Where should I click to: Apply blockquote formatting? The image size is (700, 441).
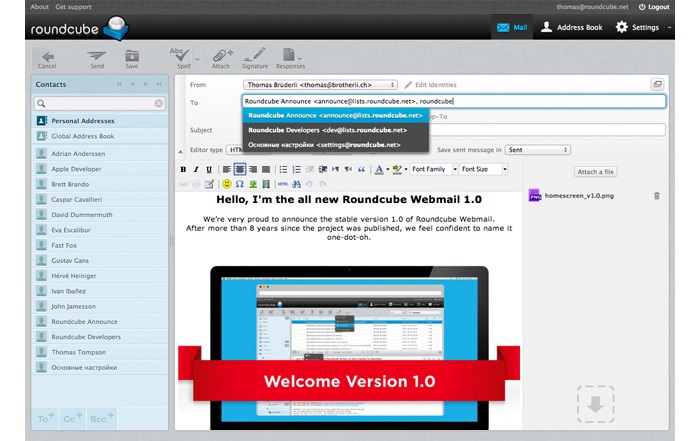coord(362,169)
